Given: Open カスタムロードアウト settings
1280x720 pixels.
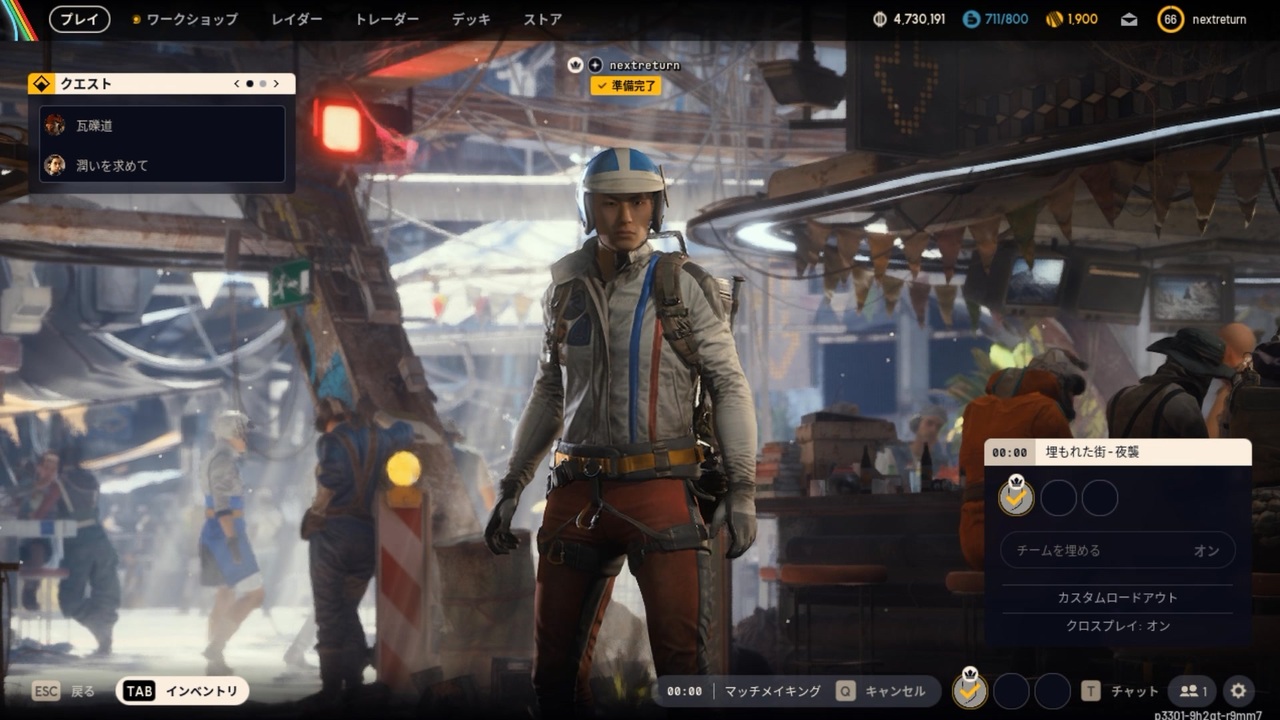Looking at the screenshot, I should 1118,598.
